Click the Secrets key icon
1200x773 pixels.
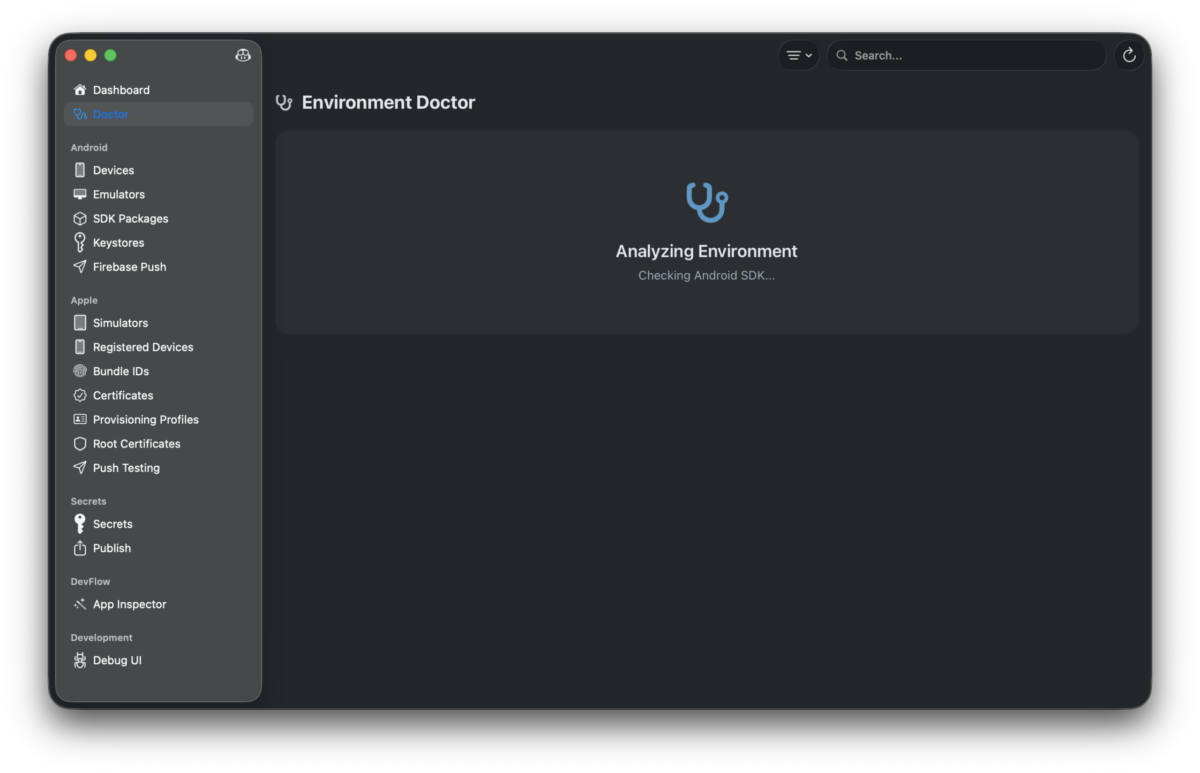coord(80,524)
